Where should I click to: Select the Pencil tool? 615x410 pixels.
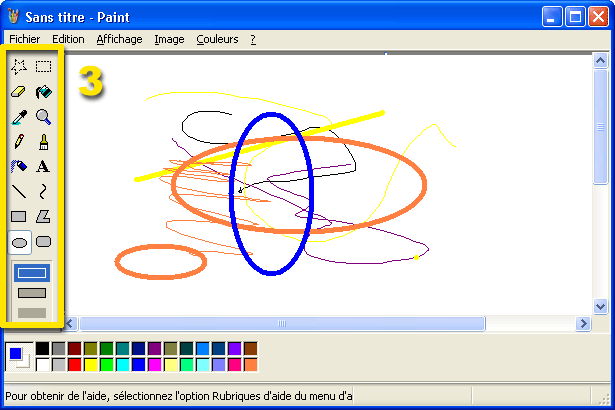coord(19,142)
